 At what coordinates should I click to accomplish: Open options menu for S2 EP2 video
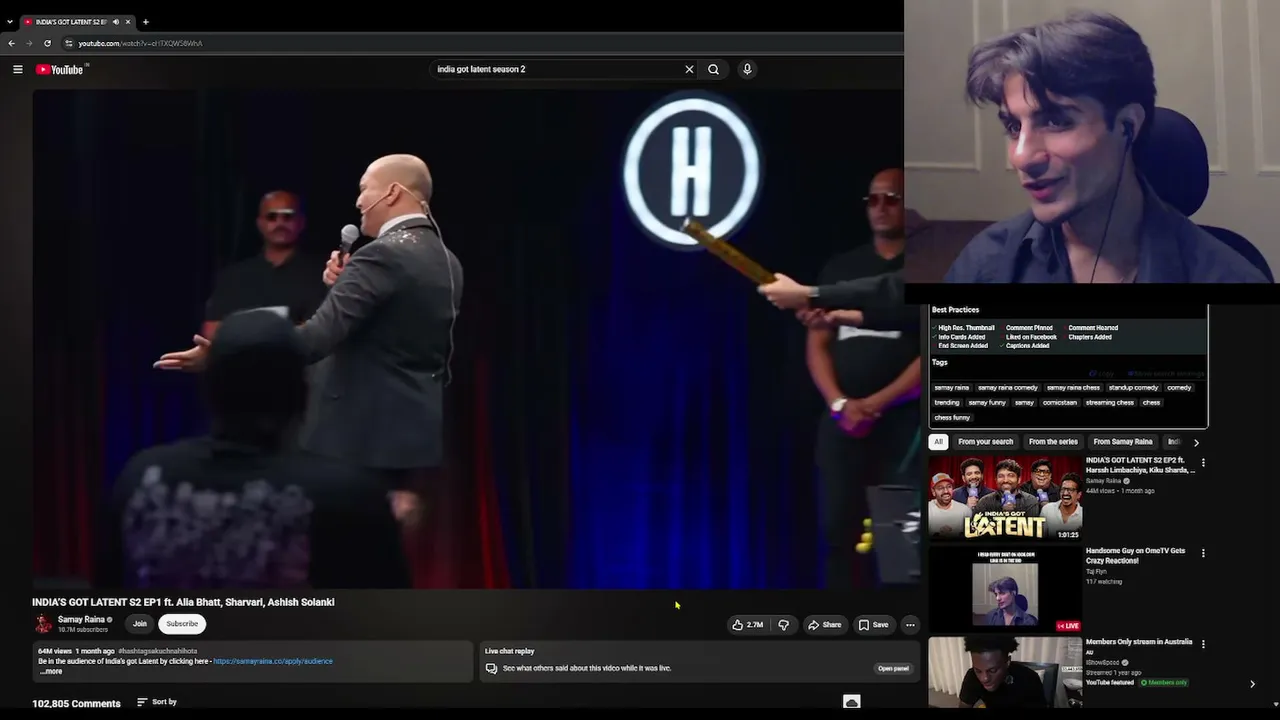1203,463
